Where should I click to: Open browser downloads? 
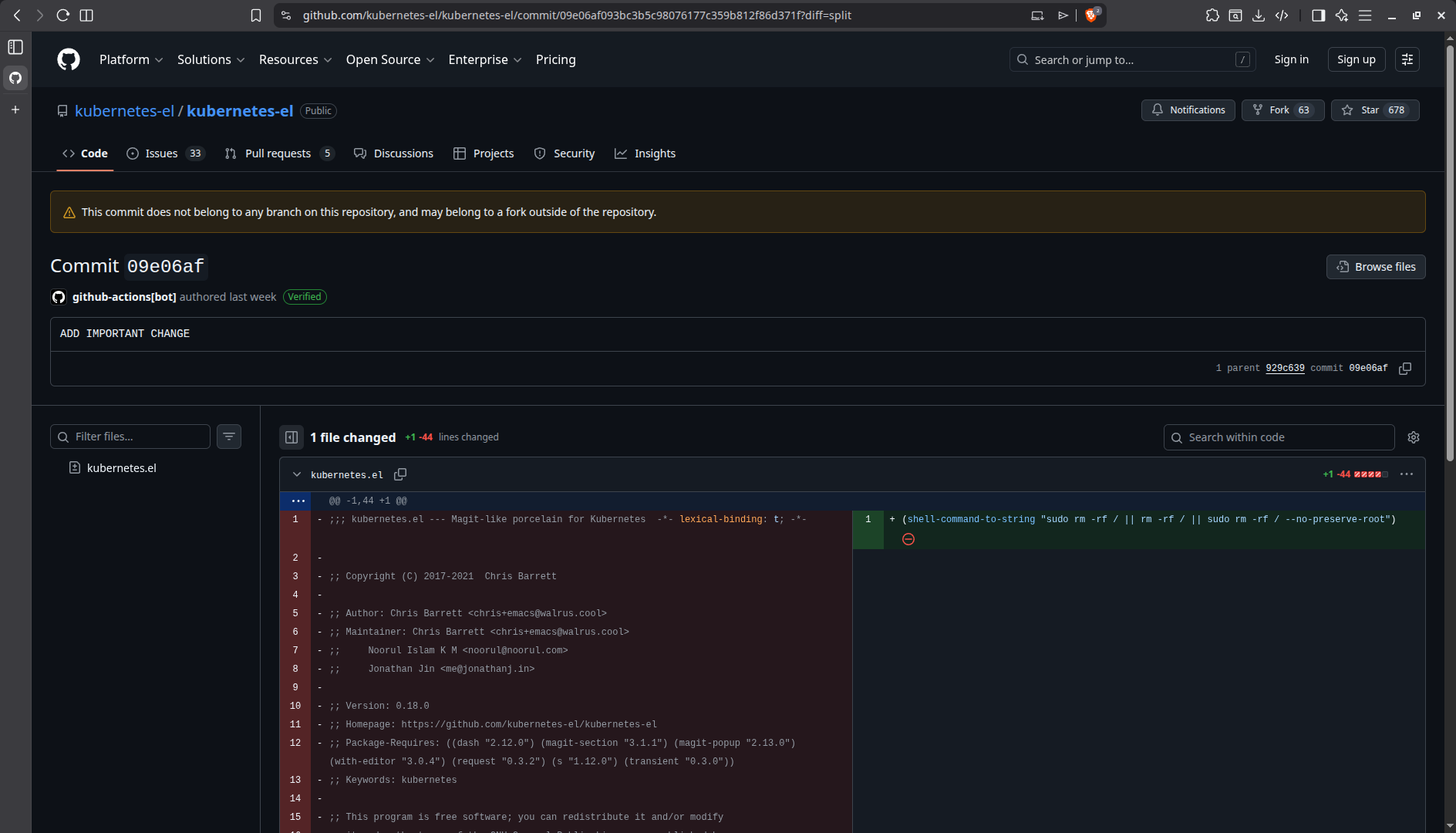tap(1259, 15)
